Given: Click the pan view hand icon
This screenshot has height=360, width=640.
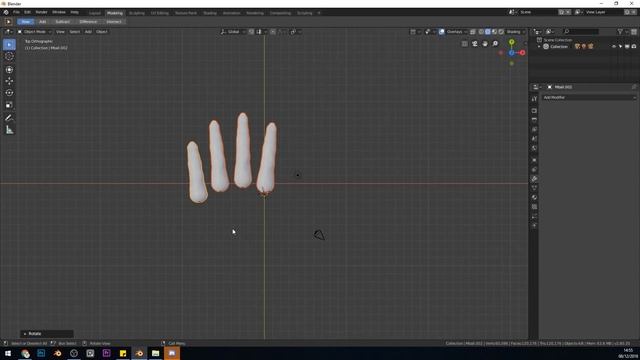Looking at the screenshot, I should point(485,44).
